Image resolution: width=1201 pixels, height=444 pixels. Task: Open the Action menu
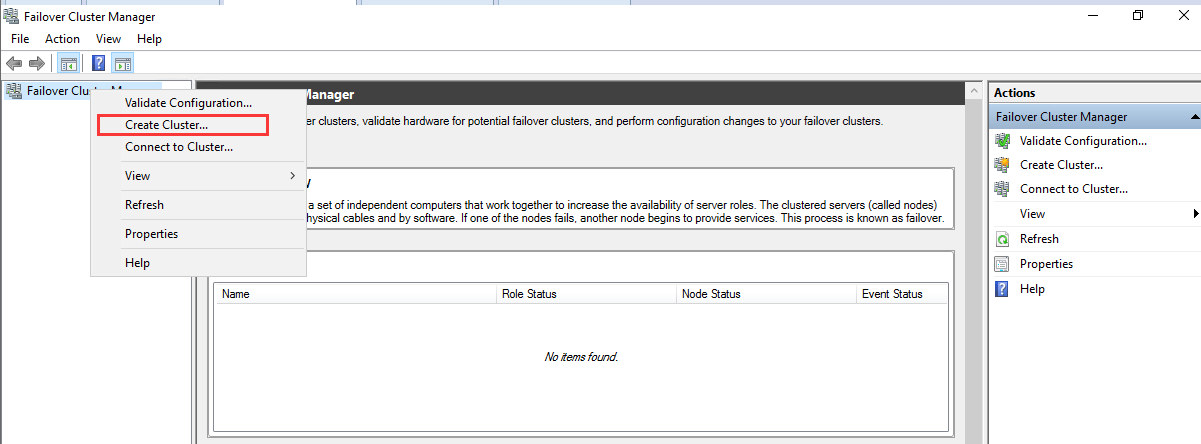(62, 39)
